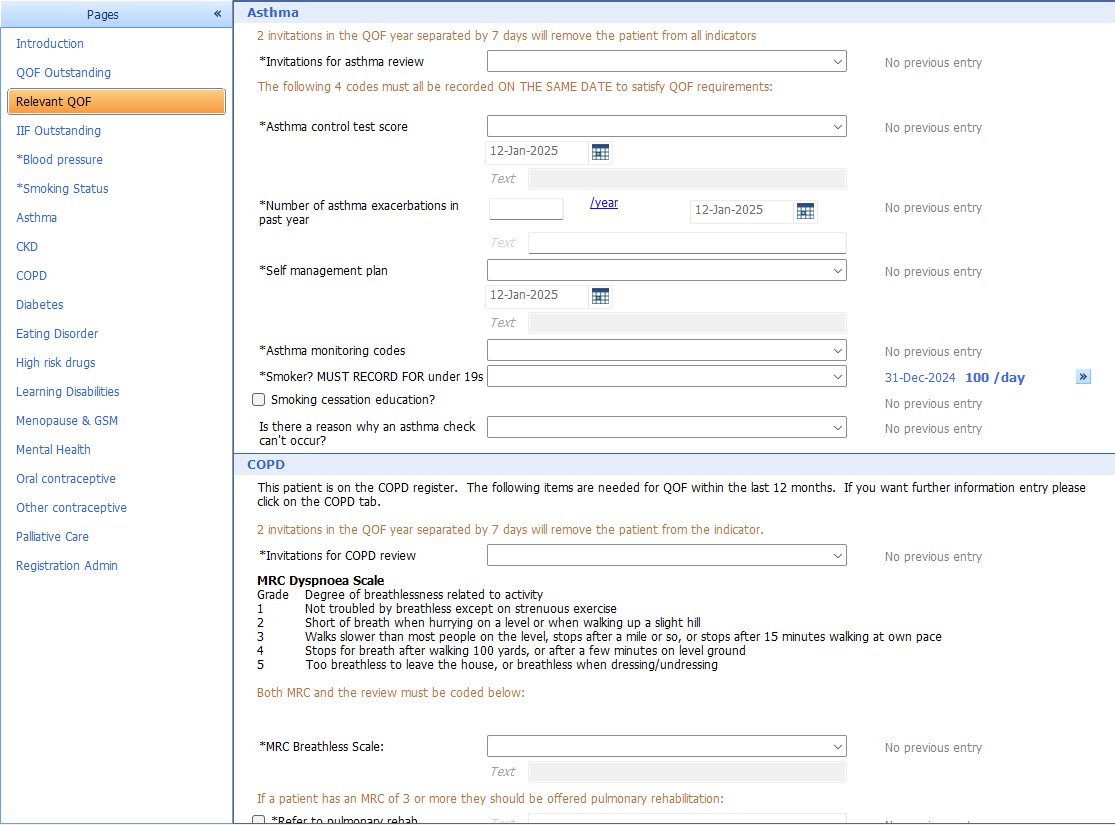This screenshot has width=1115, height=825.
Task: Click the MRC Dyspnoea Scale heading
Action: pyautogui.click(x=321, y=580)
